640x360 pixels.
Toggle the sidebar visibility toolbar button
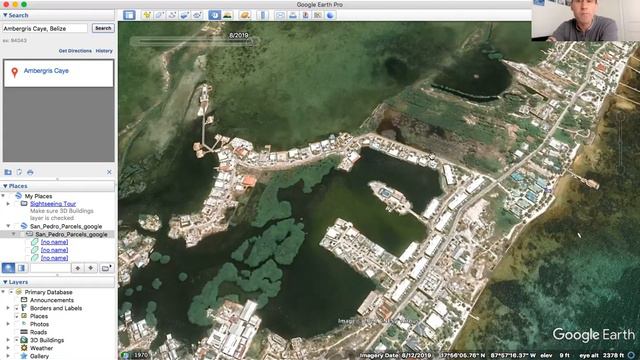coord(129,15)
